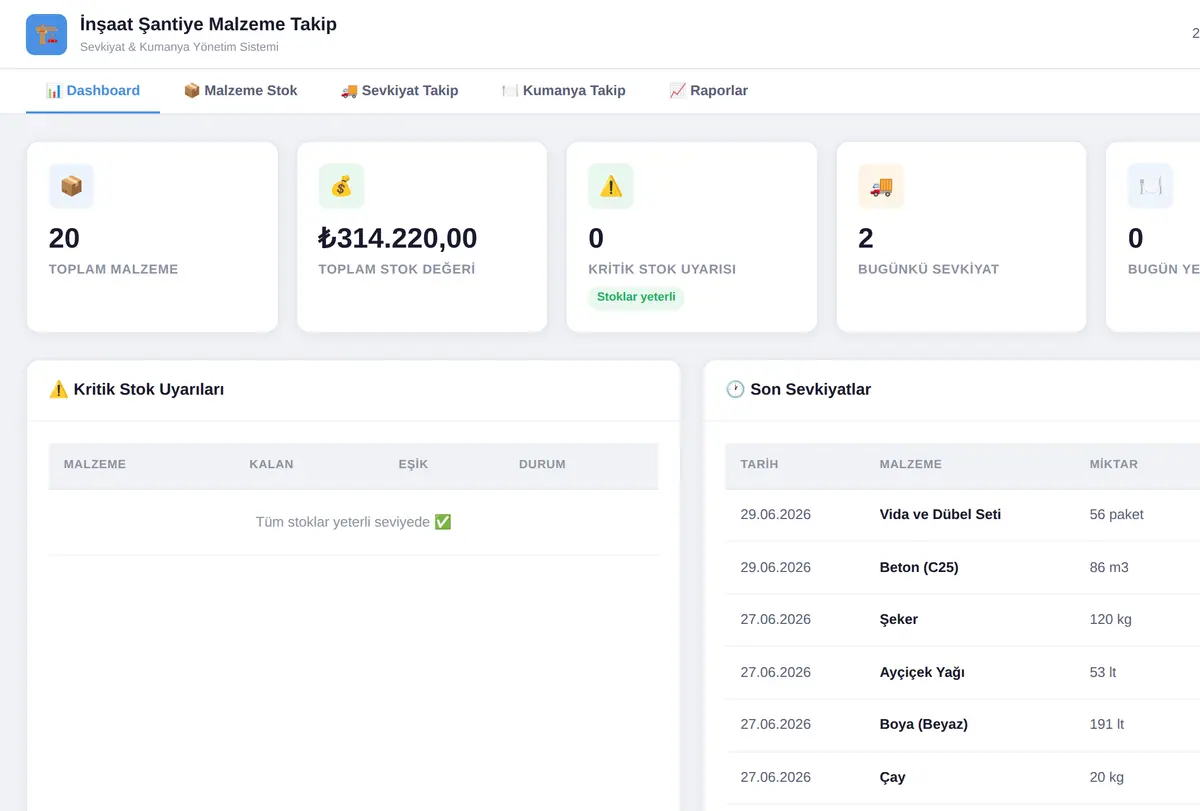The width and height of the screenshot is (1200, 811).
Task: Click the Tüm stoklar yeterli seviyede message
Action: point(354,522)
